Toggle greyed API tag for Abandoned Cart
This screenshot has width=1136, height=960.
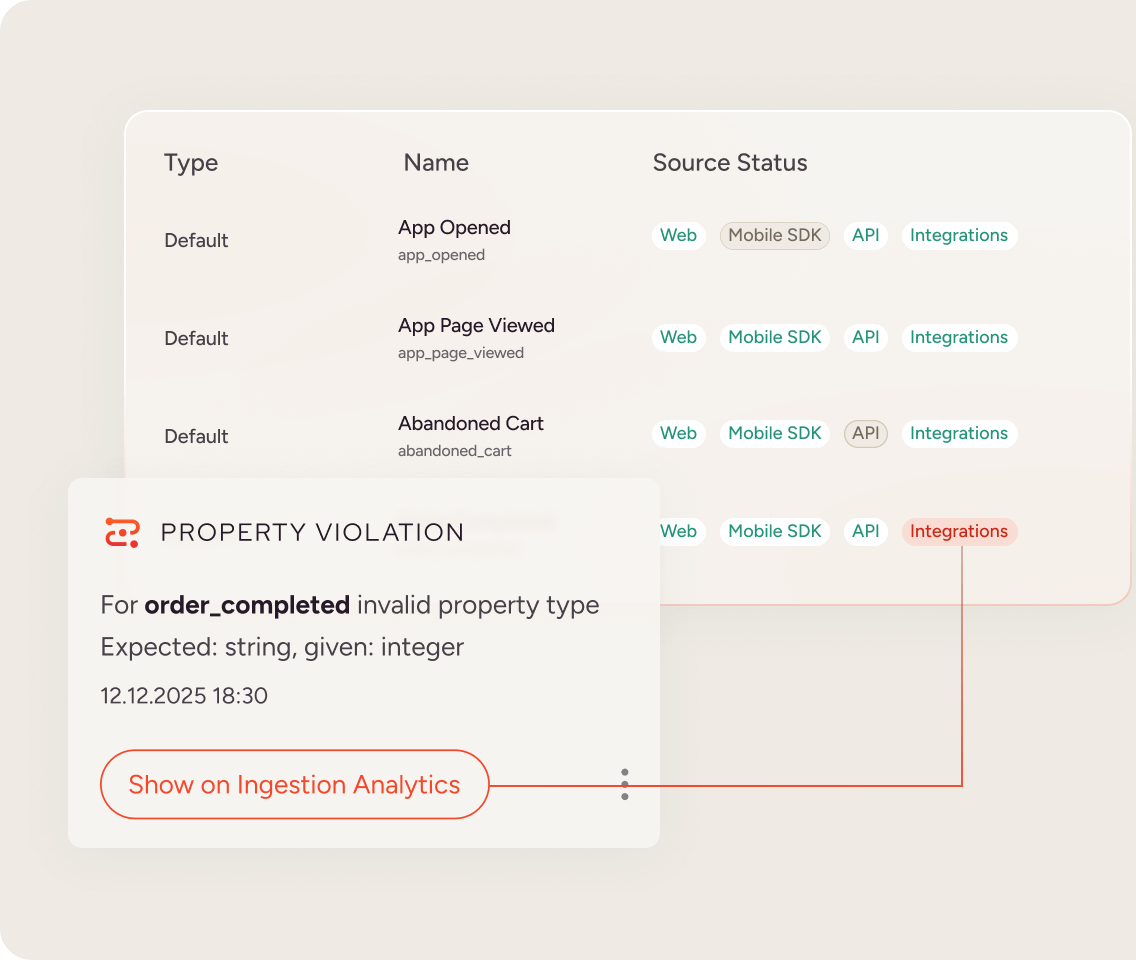pyautogui.click(x=865, y=434)
